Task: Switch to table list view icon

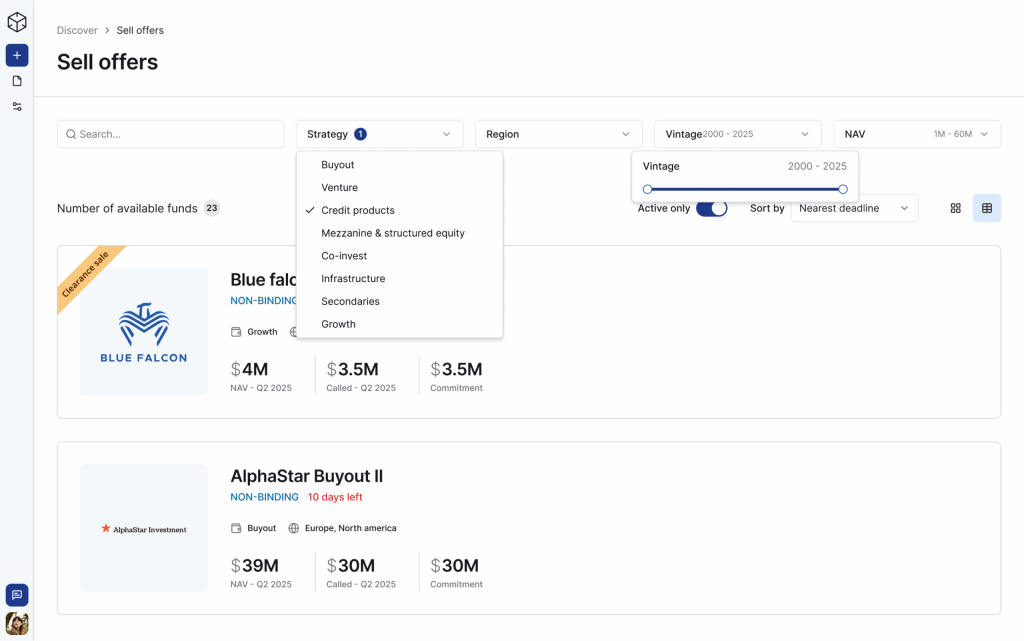Action: (x=987, y=208)
